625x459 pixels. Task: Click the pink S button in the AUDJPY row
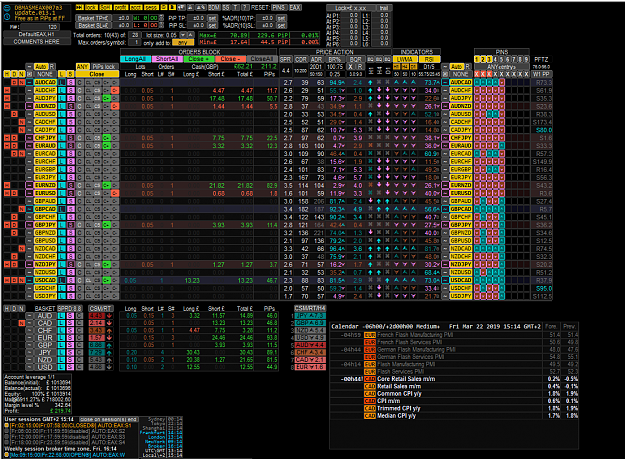tap(71, 98)
